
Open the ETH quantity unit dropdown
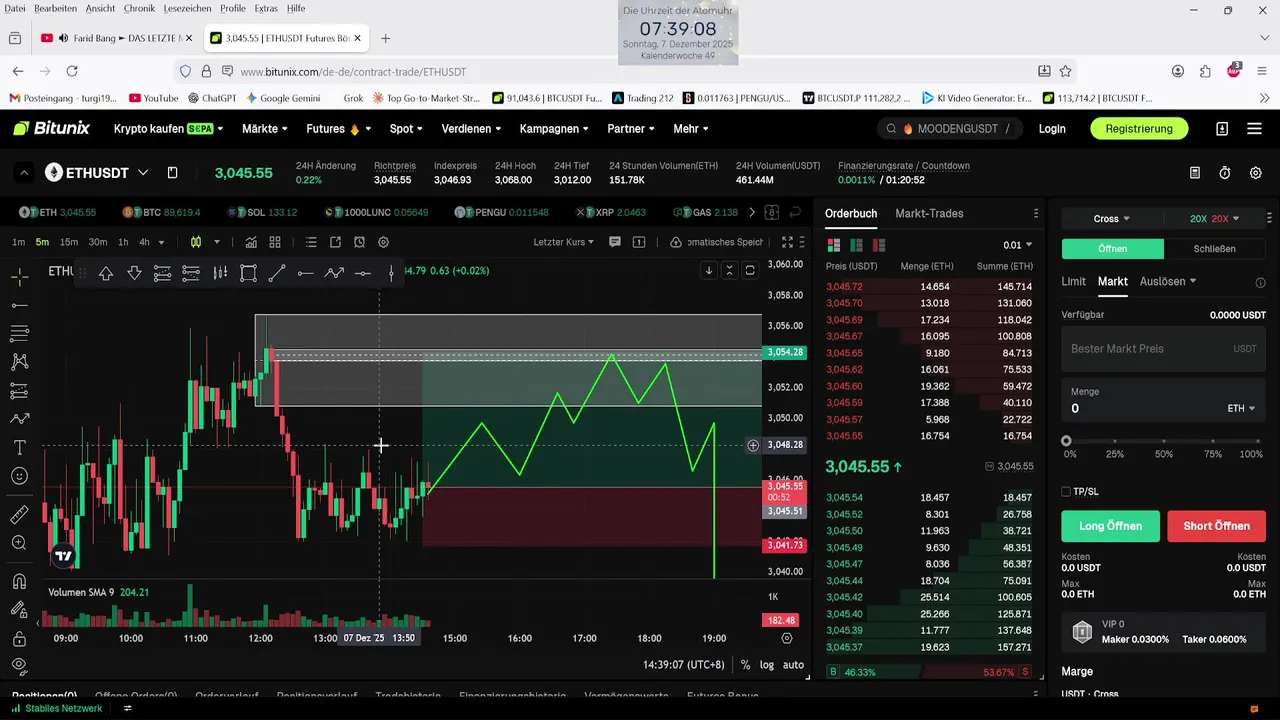pos(1241,409)
